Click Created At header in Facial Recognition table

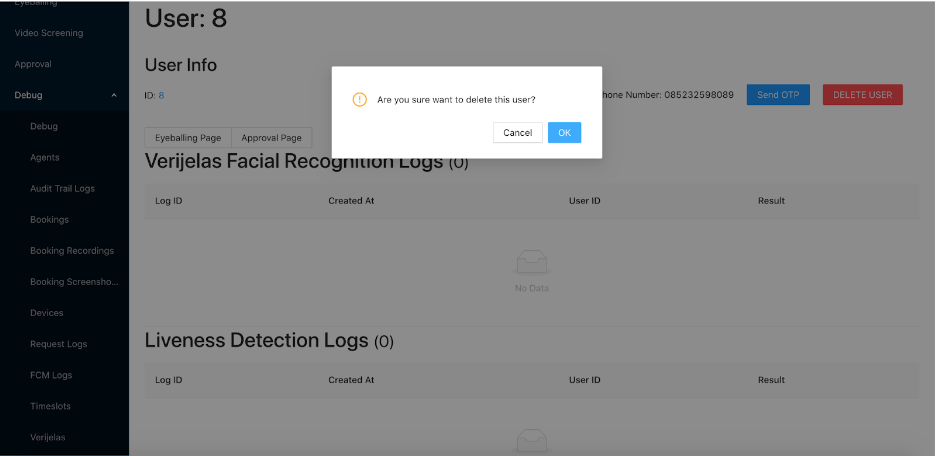tap(351, 201)
